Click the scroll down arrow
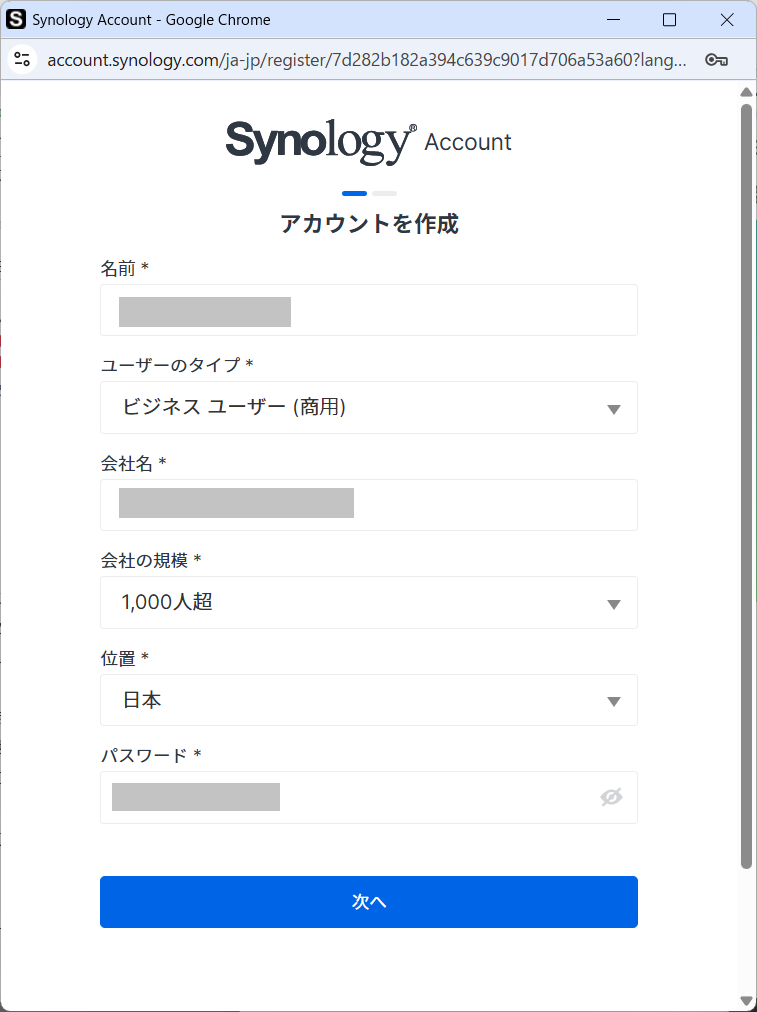This screenshot has width=757, height=1012. [746, 1000]
